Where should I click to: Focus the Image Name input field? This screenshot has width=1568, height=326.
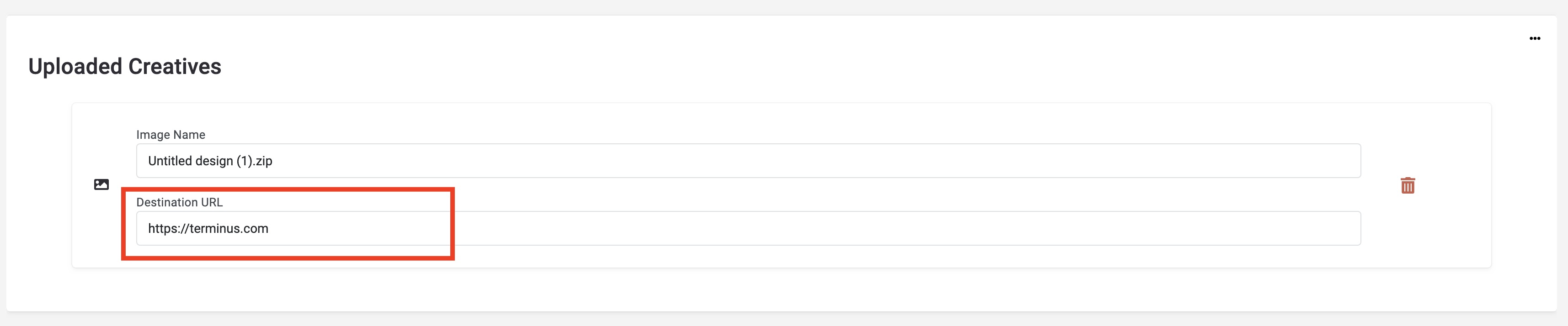748,161
